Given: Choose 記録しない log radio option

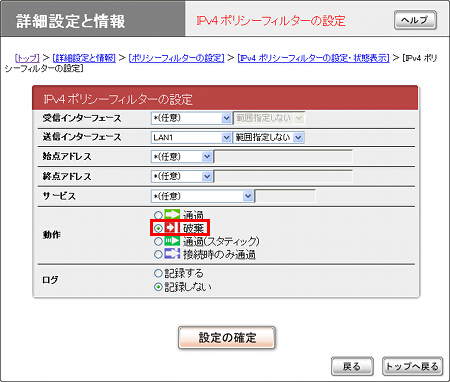Looking at the screenshot, I should point(158,287).
